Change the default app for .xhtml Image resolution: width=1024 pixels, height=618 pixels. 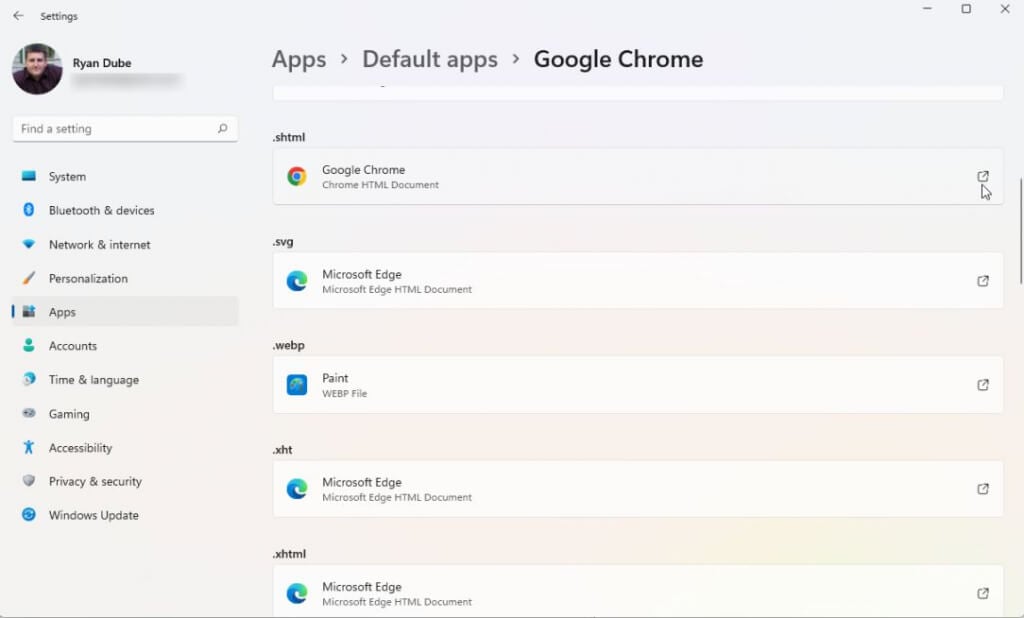637,592
